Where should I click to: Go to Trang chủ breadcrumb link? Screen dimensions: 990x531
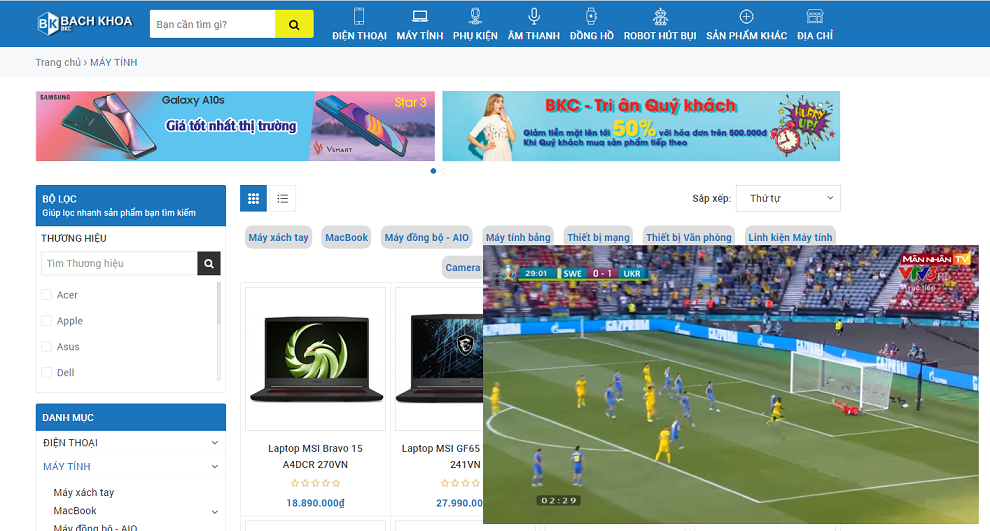pyautogui.click(x=58, y=62)
